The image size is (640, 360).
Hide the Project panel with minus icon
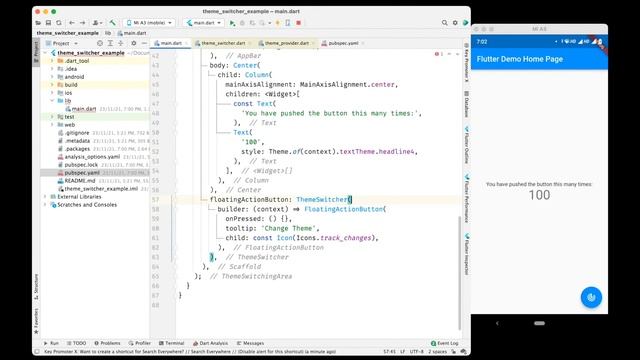(144, 43)
